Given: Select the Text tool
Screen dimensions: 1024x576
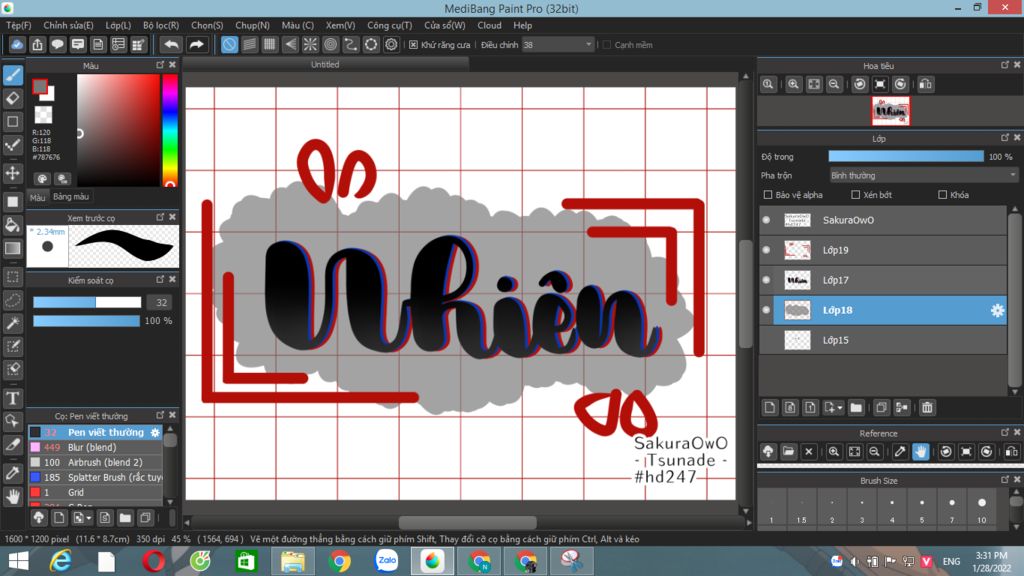Looking at the screenshot, I should tap(13, 398).
